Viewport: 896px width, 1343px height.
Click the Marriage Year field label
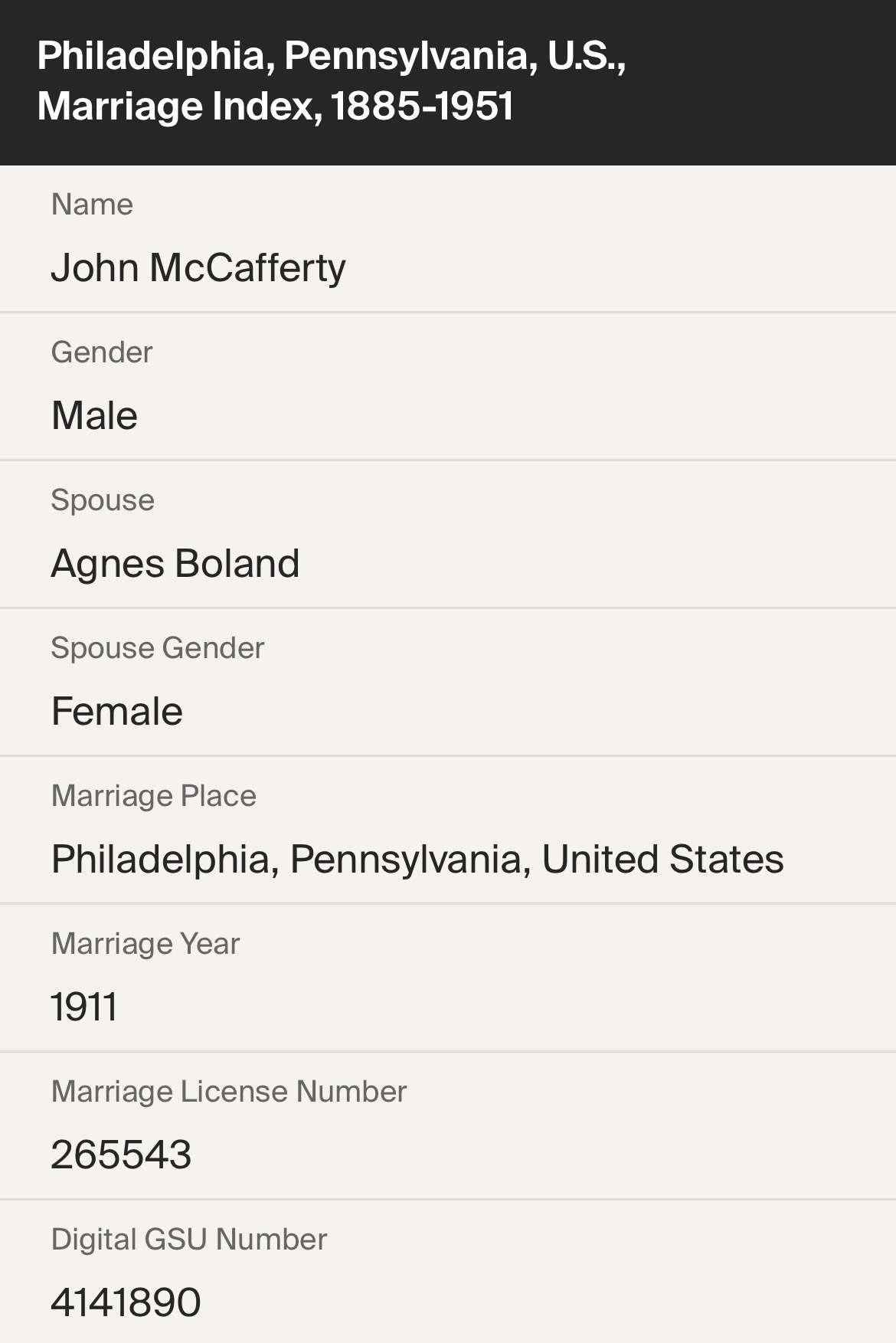pyautogui.click(x=145, y=945)
